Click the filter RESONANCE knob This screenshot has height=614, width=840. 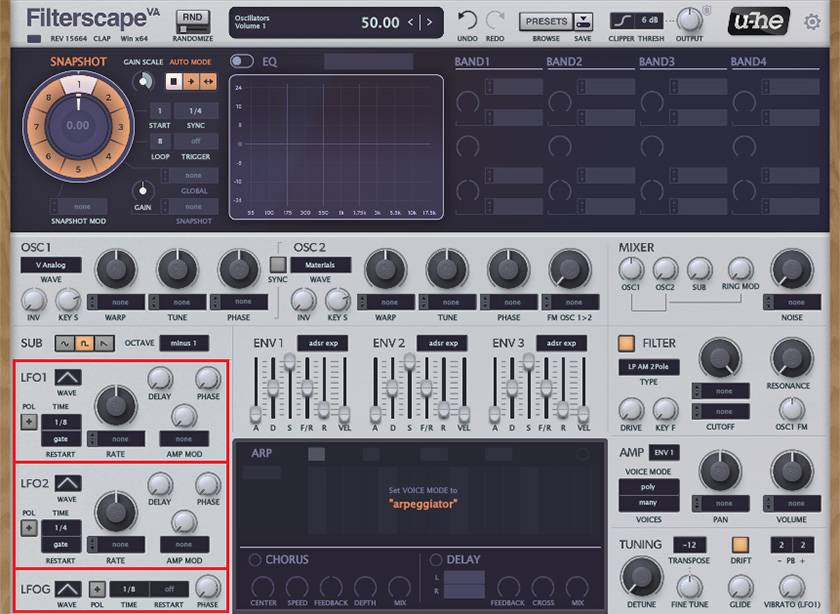coord(791,357)
